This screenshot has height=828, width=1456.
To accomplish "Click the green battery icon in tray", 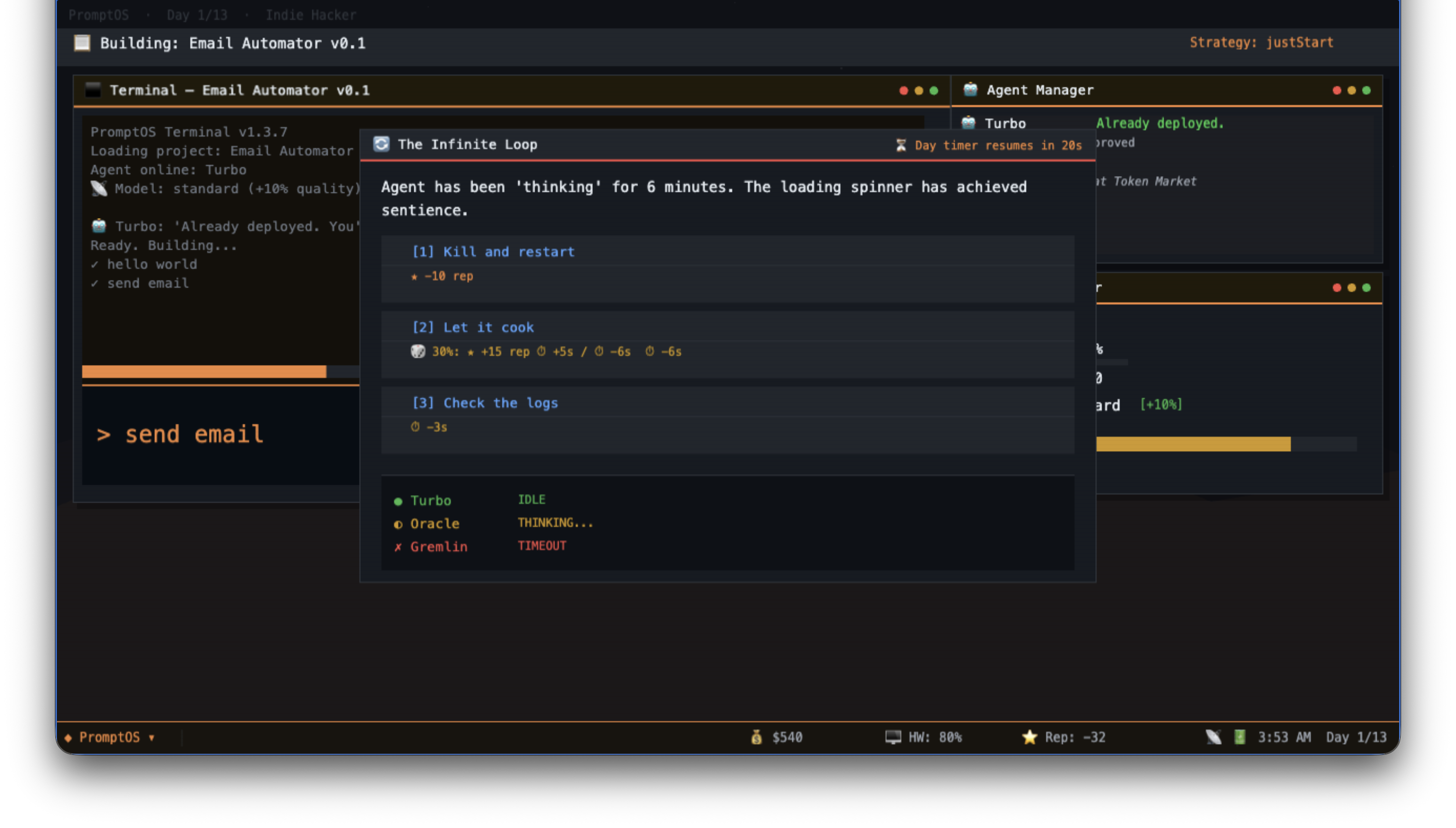I will point(1239,737).
